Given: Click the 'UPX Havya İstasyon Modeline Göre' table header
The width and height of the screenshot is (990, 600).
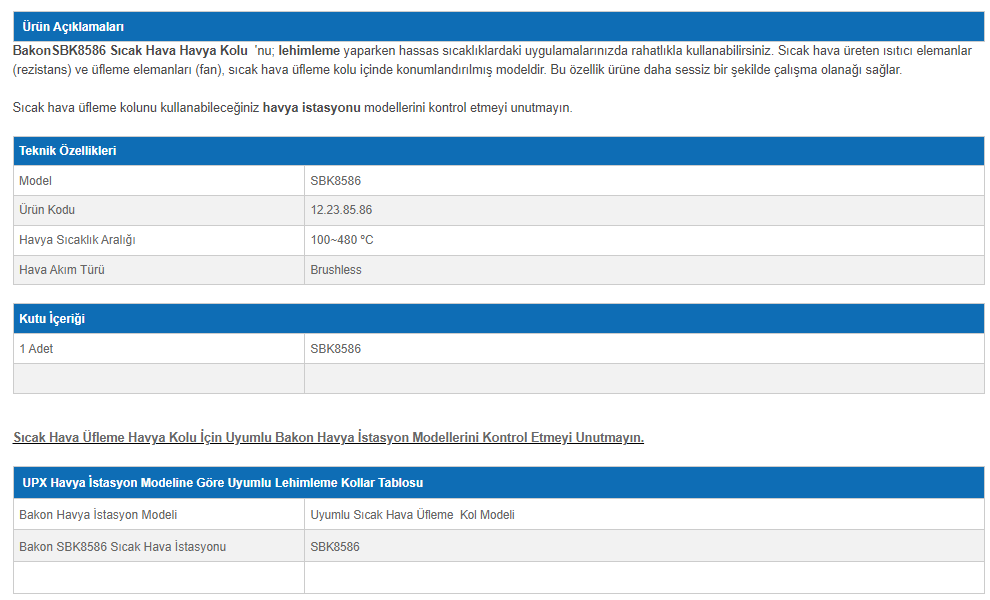Looking at the screenshot, I should 499,483.
